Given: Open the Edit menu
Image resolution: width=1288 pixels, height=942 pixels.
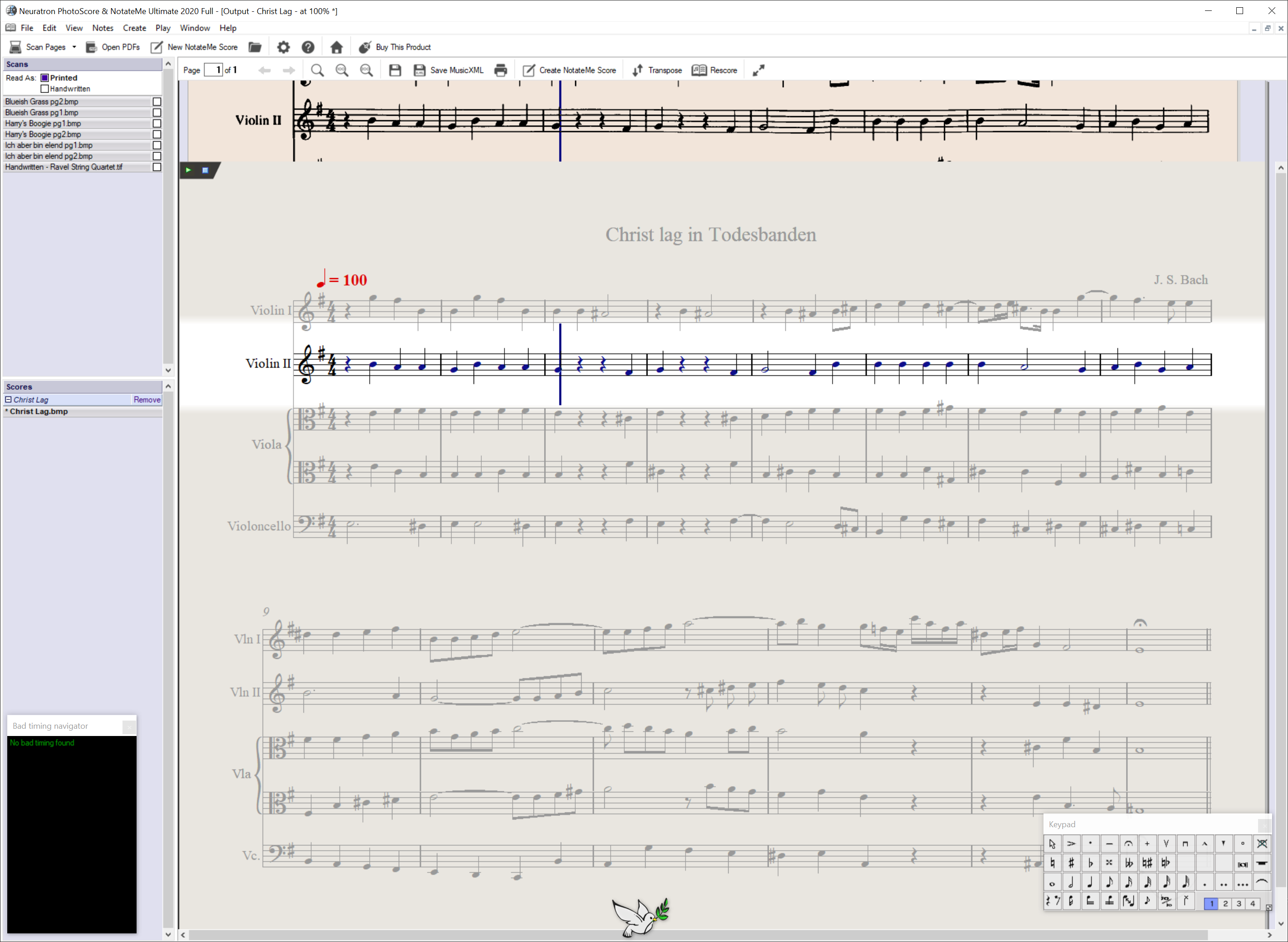Looking at the screenshot, I should pos(49,28).
